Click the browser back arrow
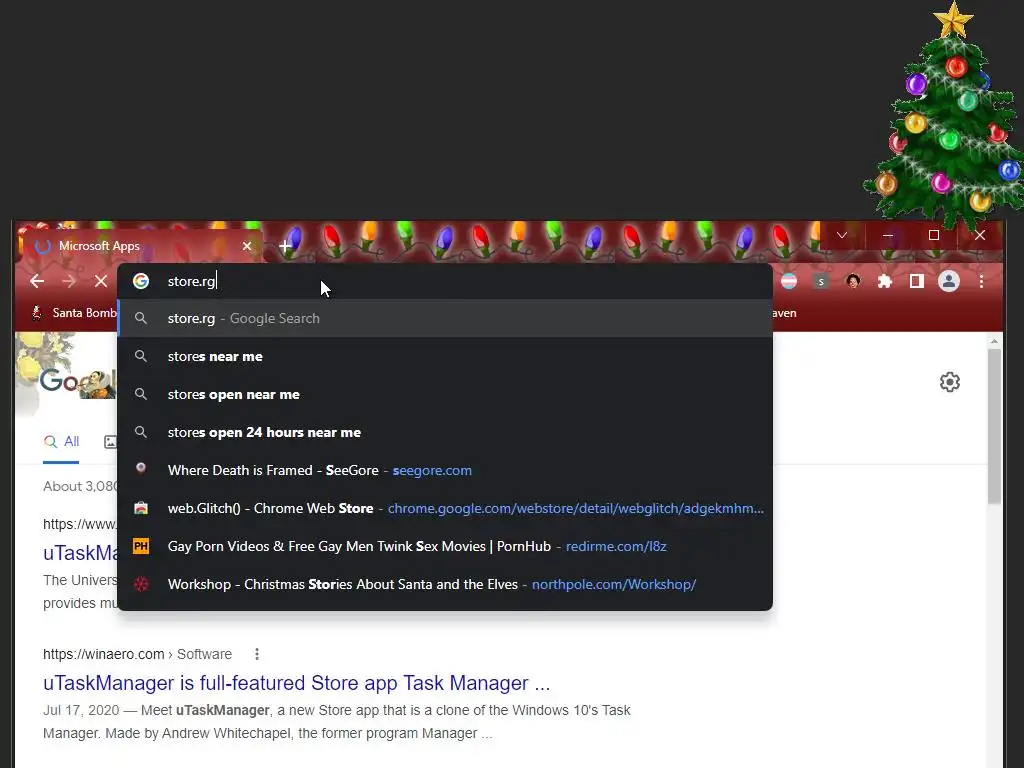The image size is (1024, 768). (x=37, y=281)
